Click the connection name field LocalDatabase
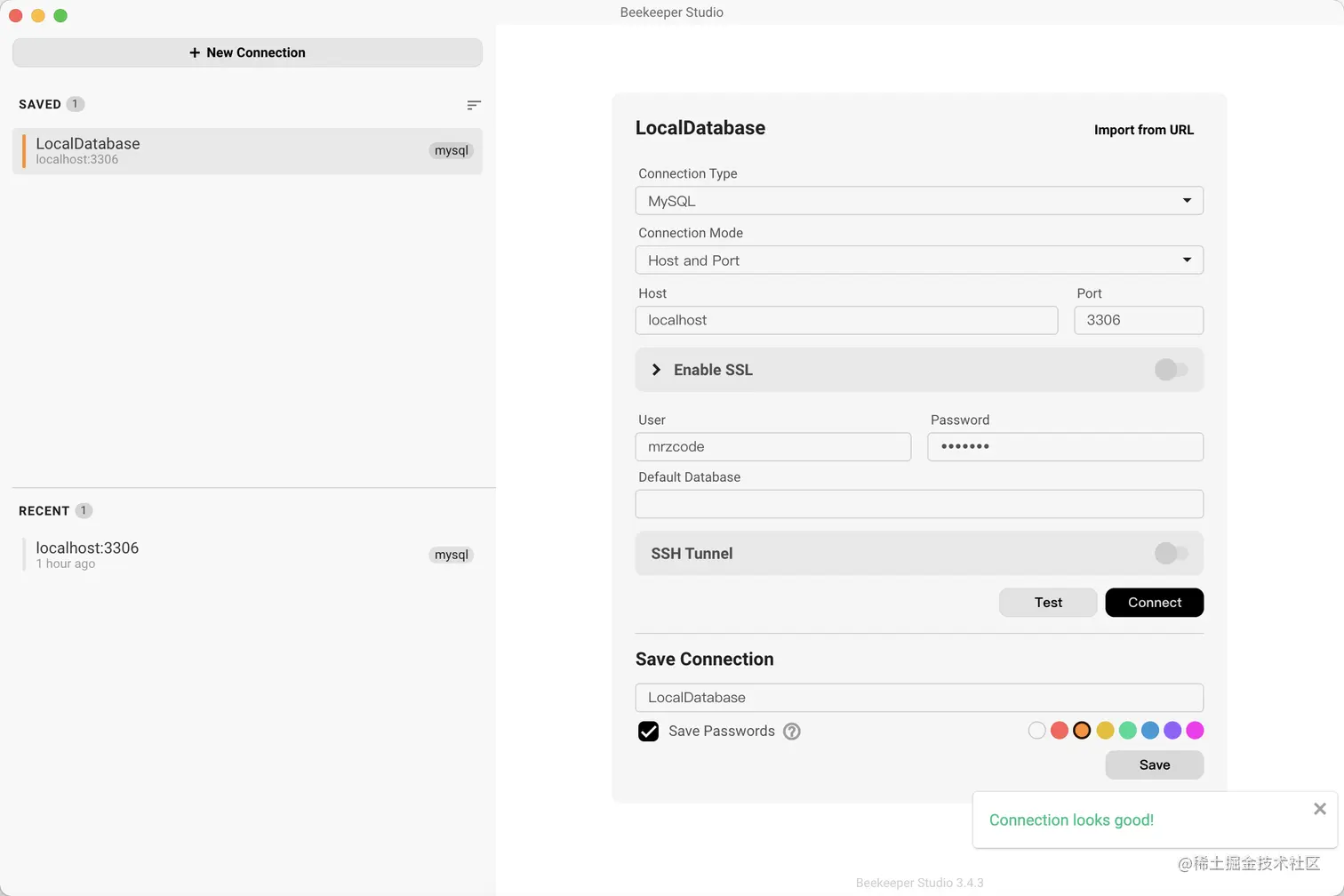This screenshot has height=896, width=1344. [919, 698]
